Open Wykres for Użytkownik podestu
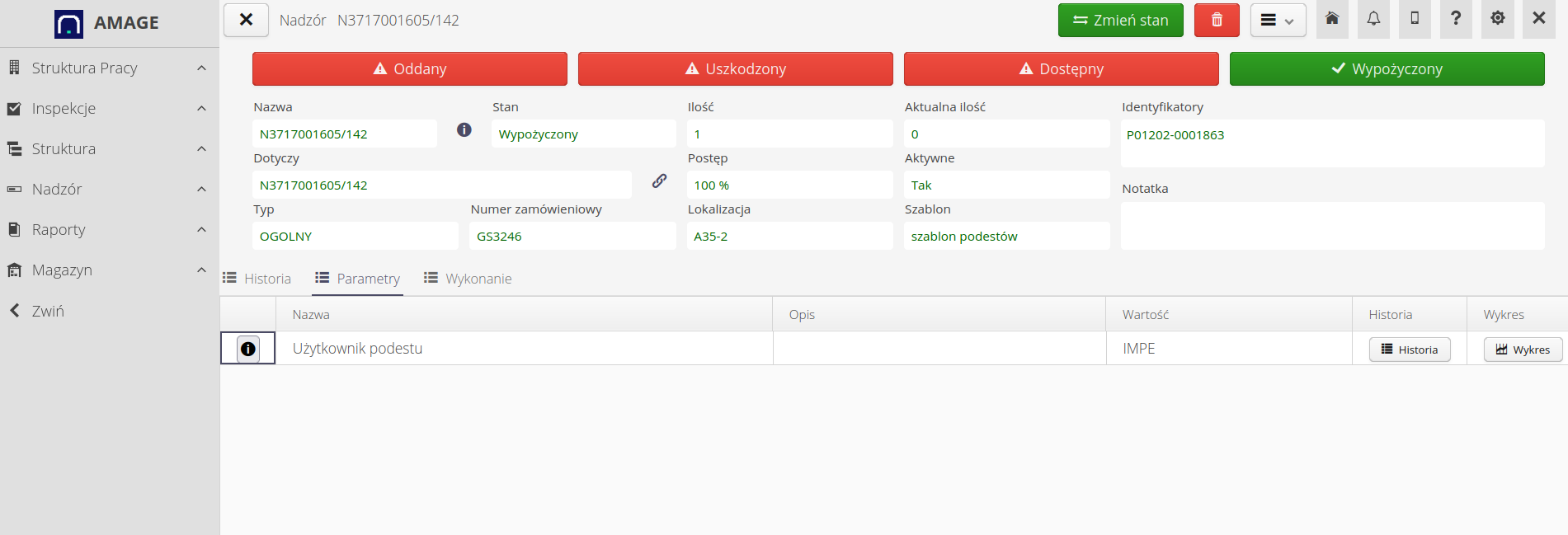Viewport: 1568px width, 535px height. coord(1523,350)
